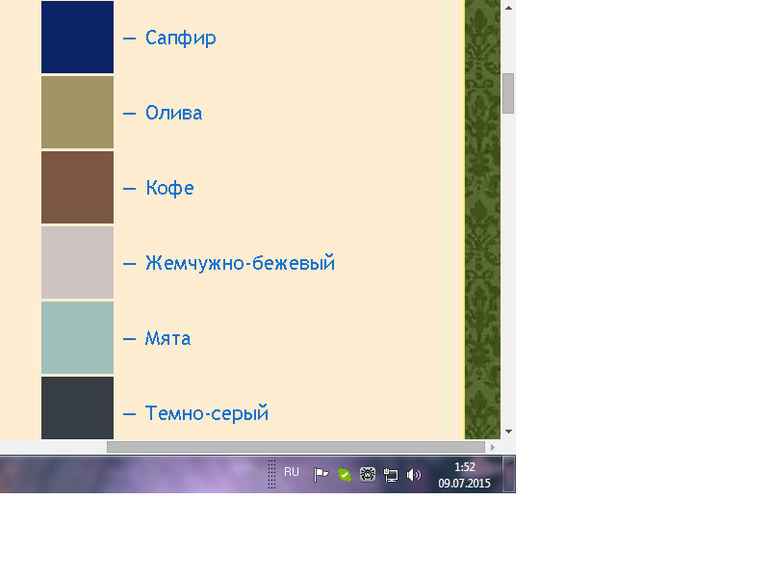Pick the Мята mint swatch
This screenshot has width=770, height=578.
point(77,337)
